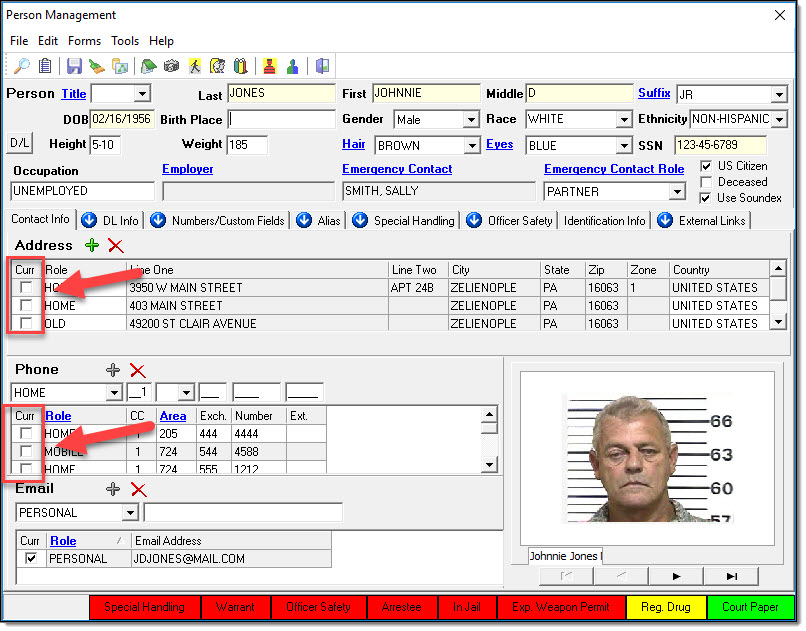
Task: Click the blue floppy disk save icon
Action: coord(74,66)
